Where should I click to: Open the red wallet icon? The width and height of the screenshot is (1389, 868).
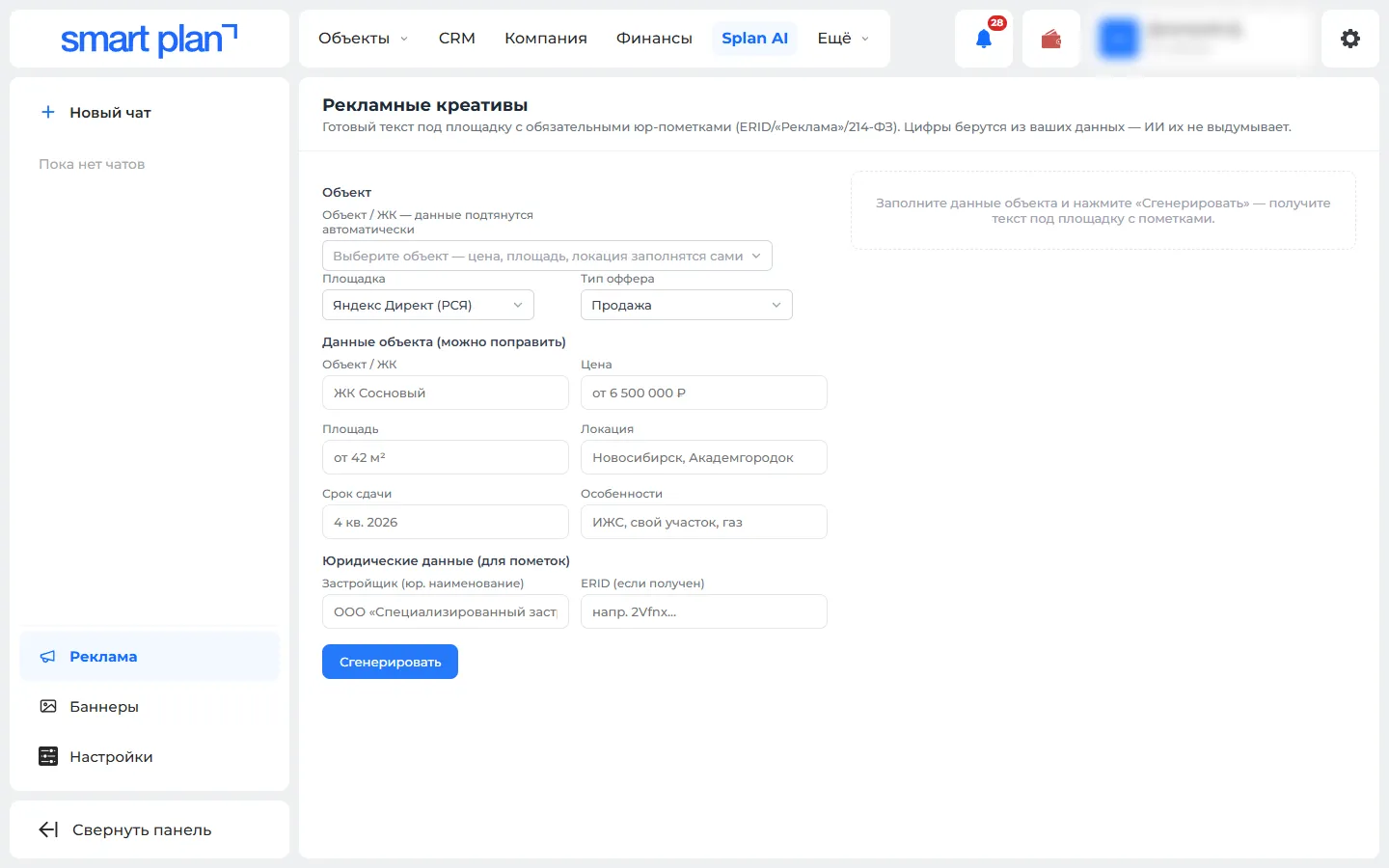click(1051, 39)
